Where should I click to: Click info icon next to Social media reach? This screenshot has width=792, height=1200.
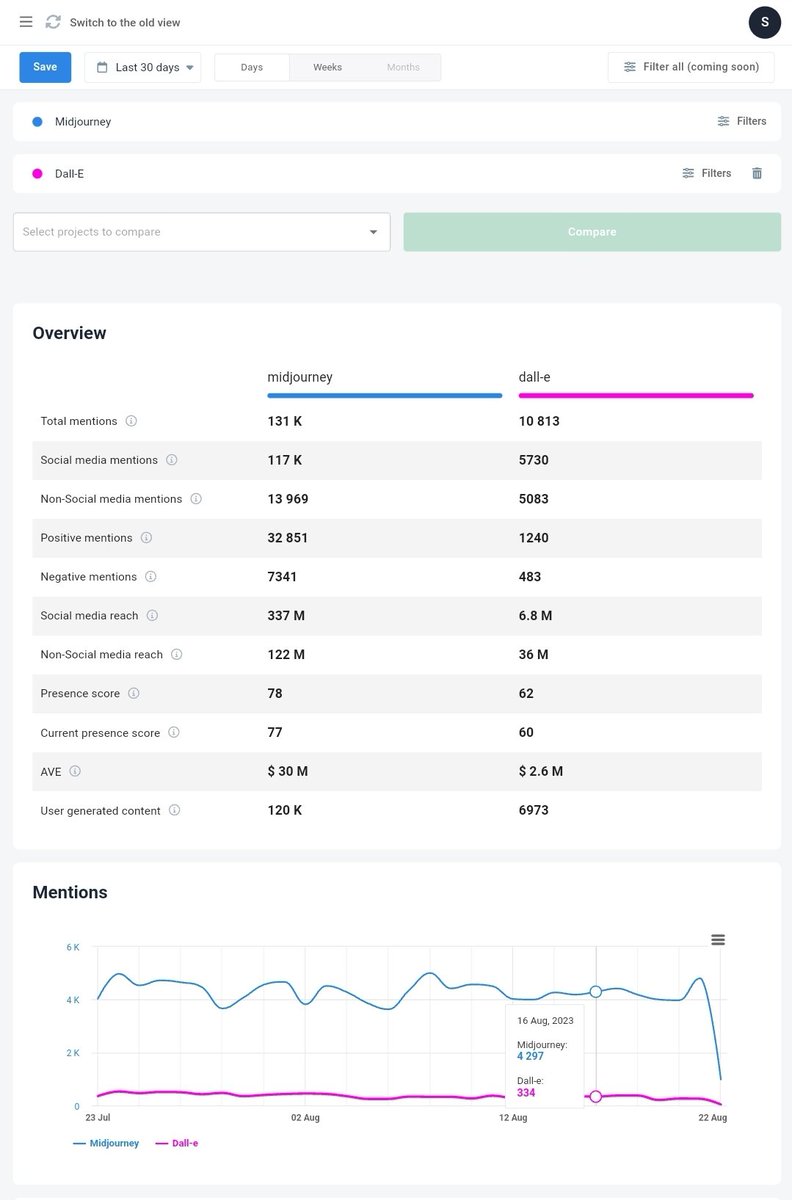click(152, 615)
